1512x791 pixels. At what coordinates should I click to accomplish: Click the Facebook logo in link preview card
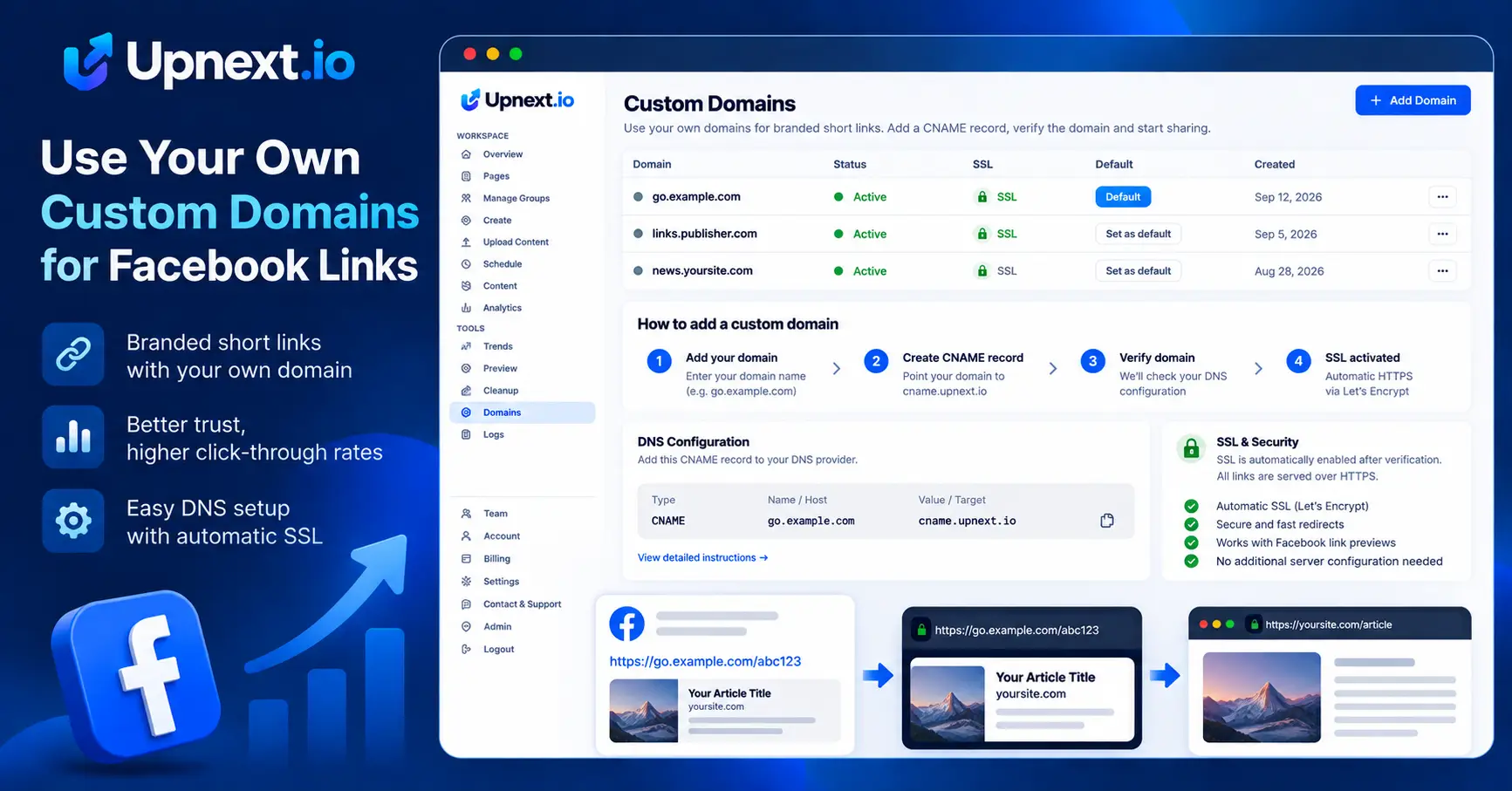626,624
